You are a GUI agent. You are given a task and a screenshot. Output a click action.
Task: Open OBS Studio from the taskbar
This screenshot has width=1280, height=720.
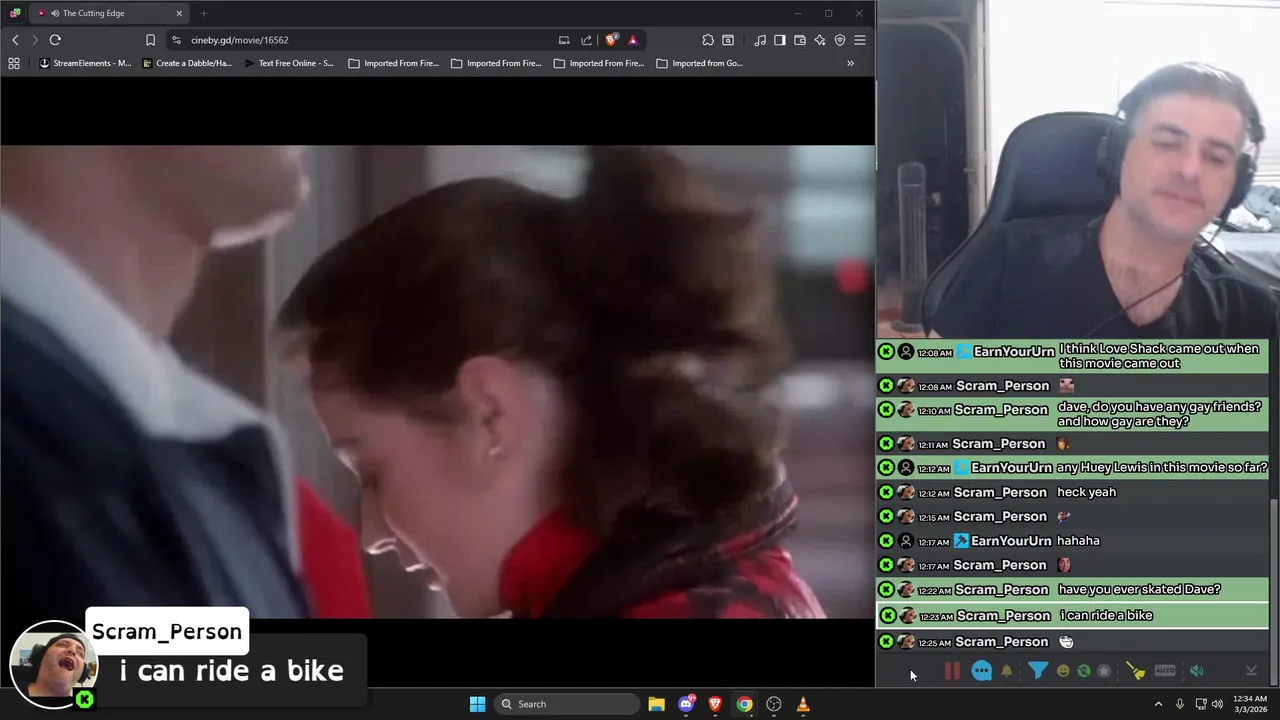click(x=774, y=704)
